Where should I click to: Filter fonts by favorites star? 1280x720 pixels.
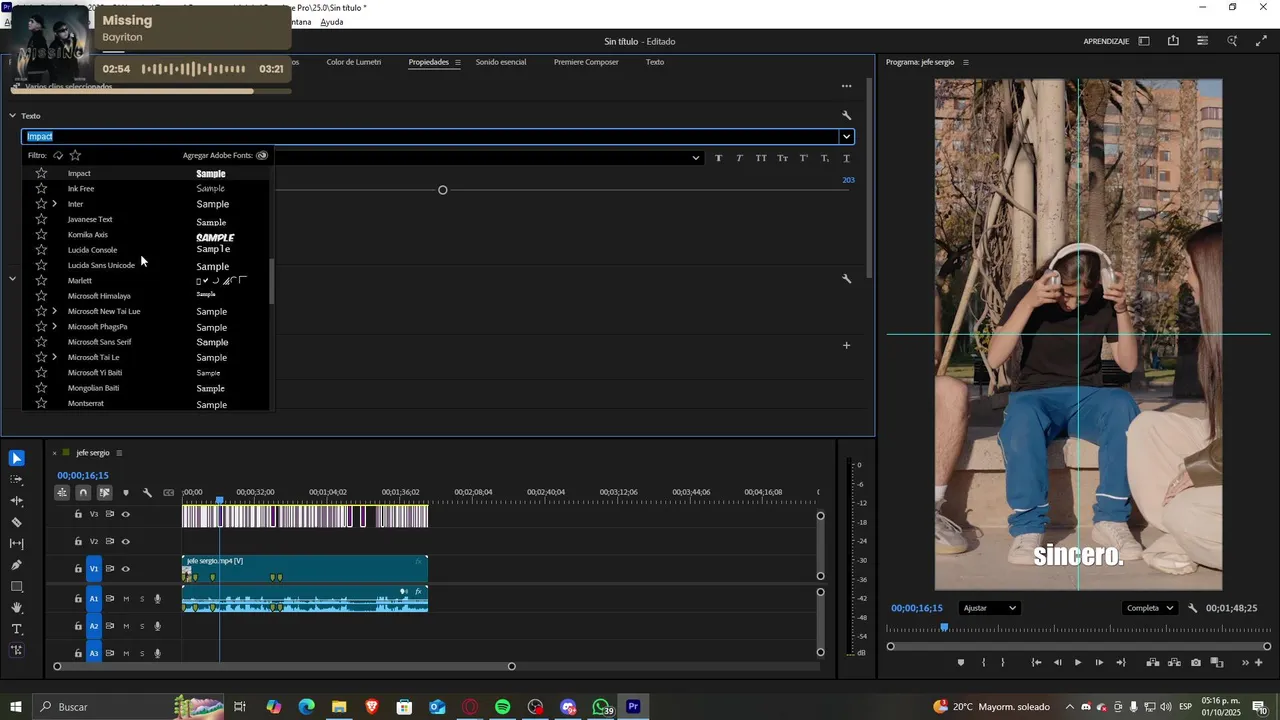(75, 155)
